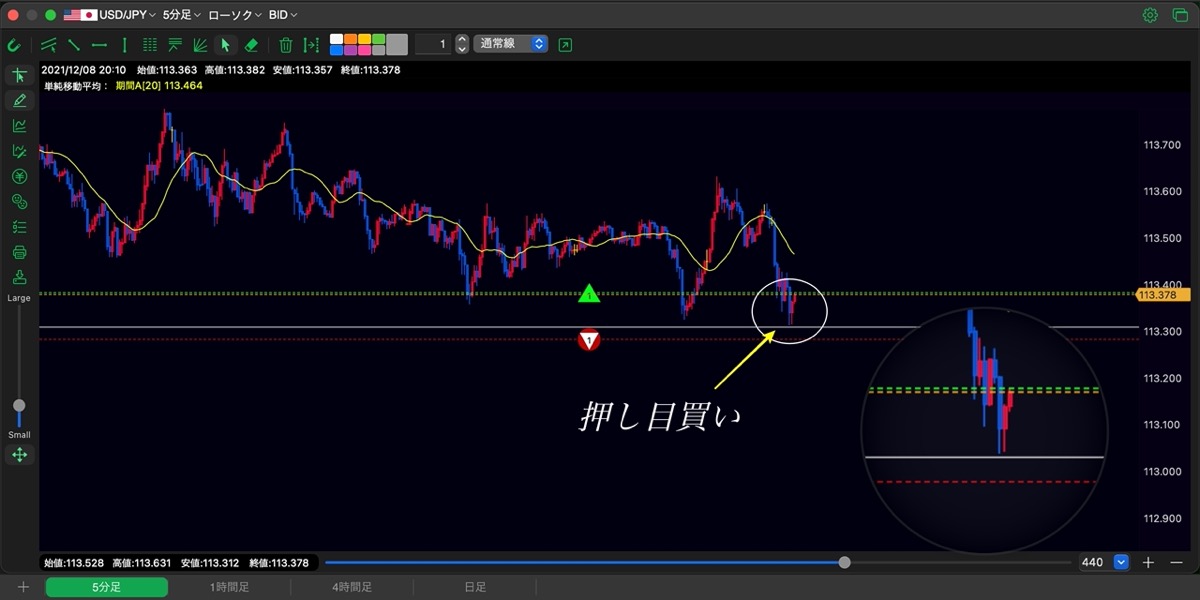This screenshot has height=600, width=1200.
Task: Select the horizontal line drawing tool
Action: pyautogui.click(x=99, y=45)
